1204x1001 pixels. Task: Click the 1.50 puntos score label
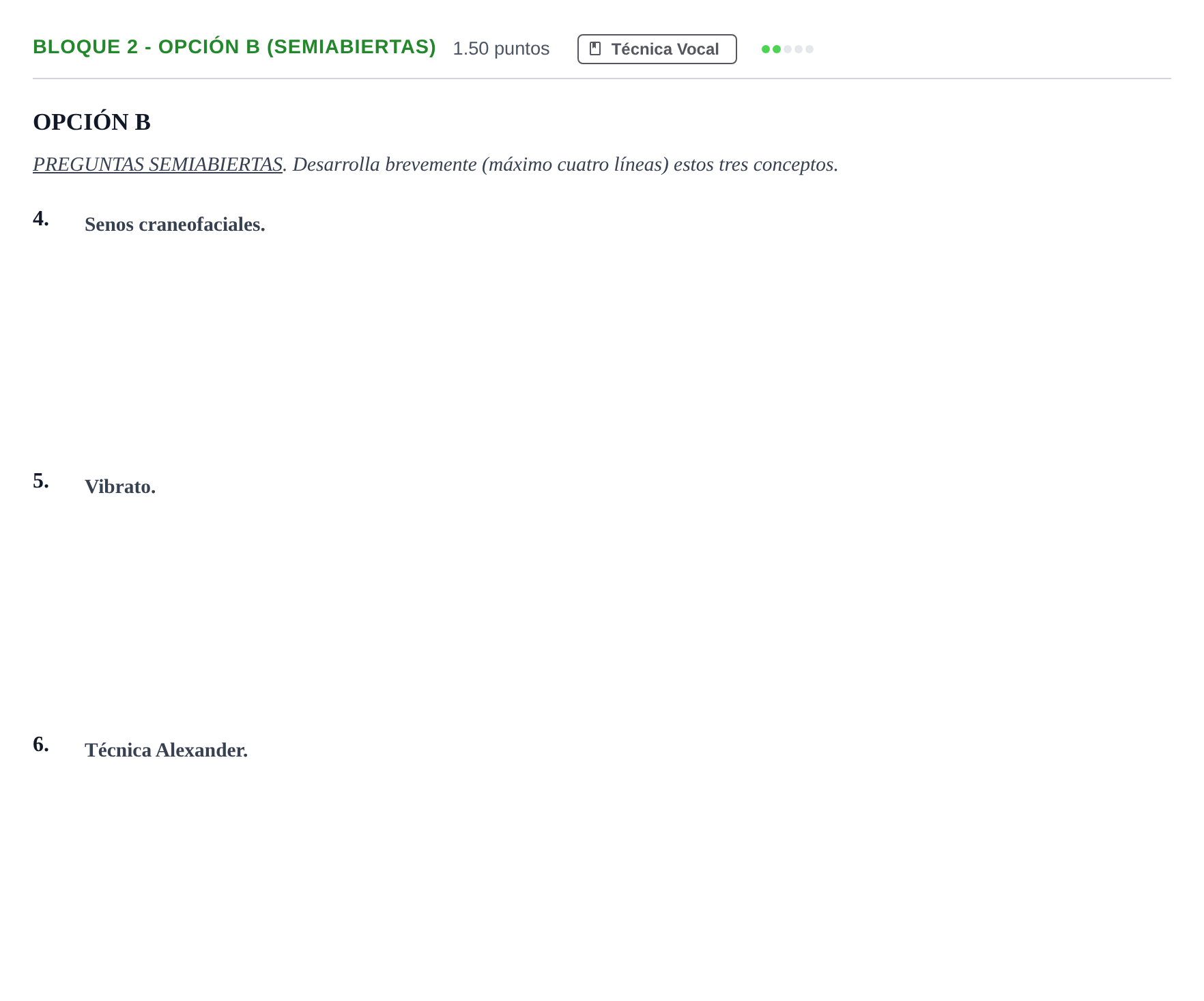tap(501, 48)
